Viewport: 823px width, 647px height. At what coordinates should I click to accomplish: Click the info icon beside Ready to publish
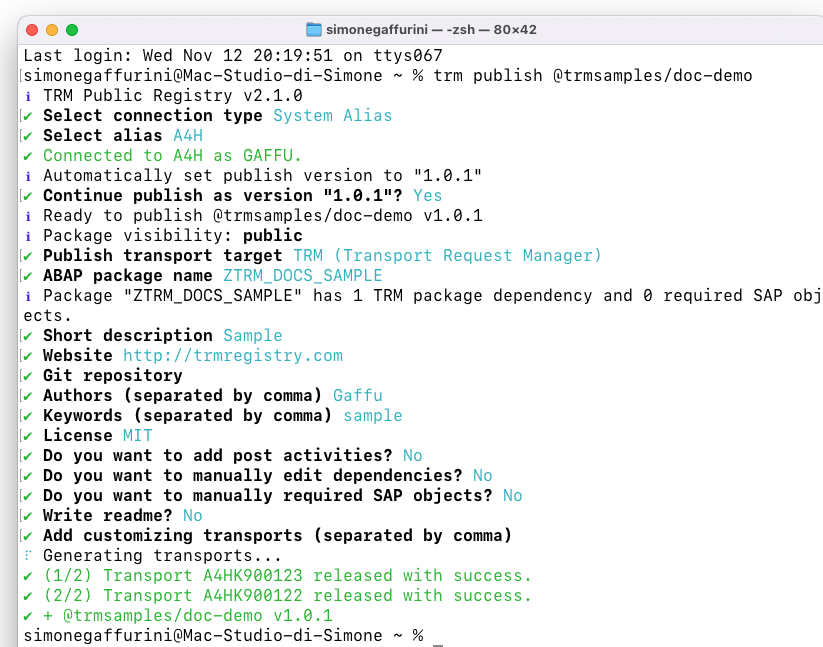point(28,216)
